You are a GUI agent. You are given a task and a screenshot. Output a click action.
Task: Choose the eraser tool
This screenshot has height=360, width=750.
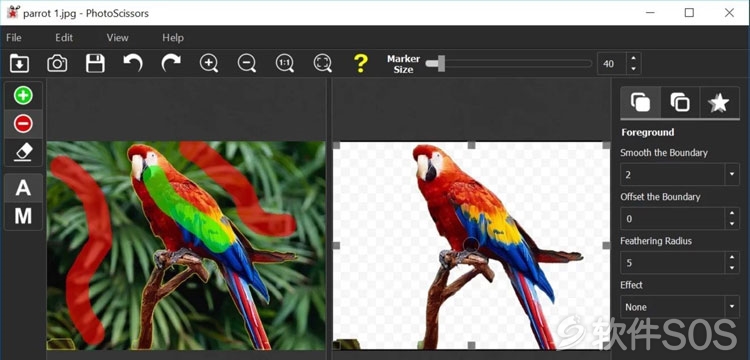click(23, 152)
